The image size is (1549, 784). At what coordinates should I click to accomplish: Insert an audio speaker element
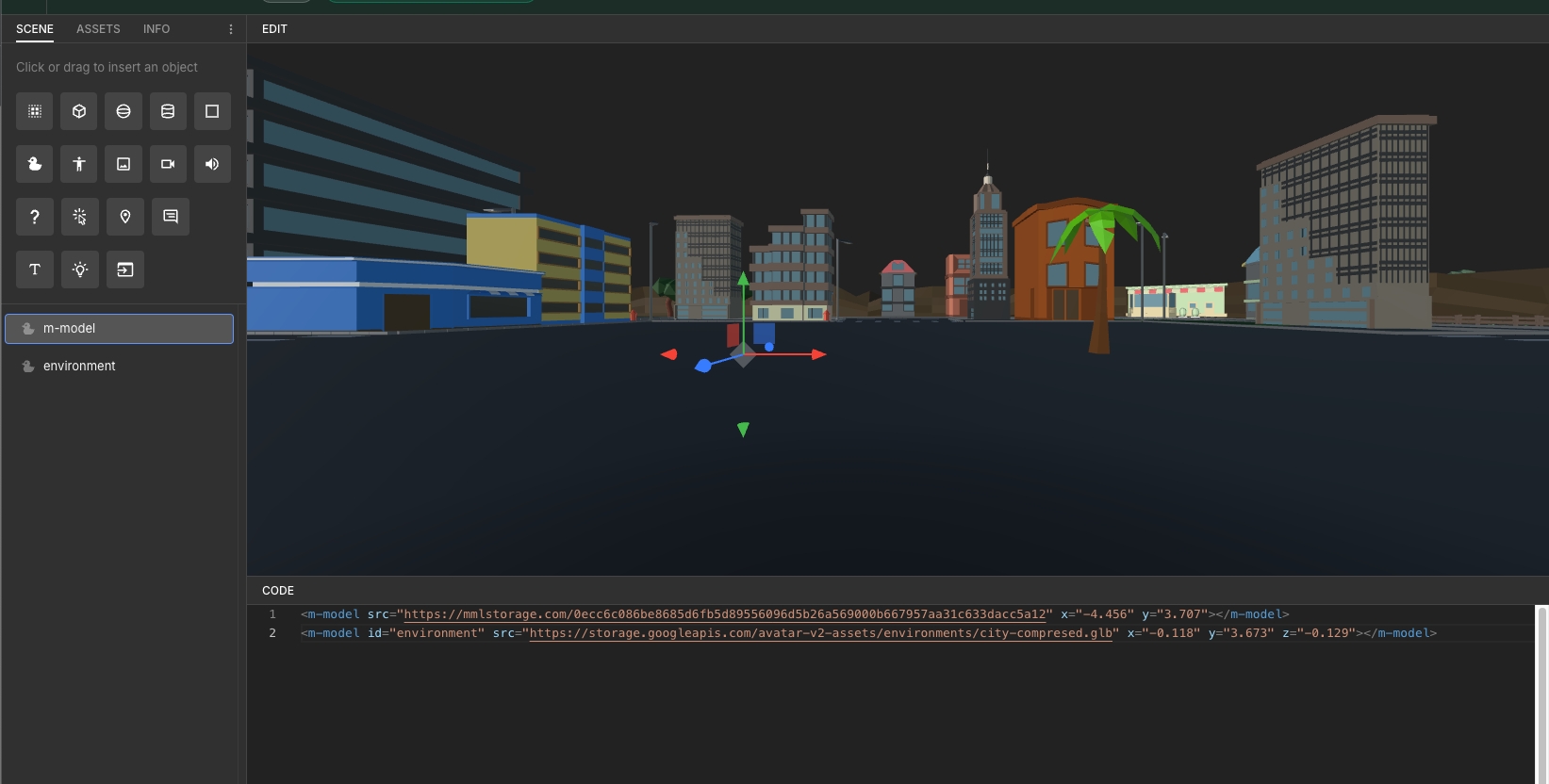pyautogui.click(x=212, y=164)
